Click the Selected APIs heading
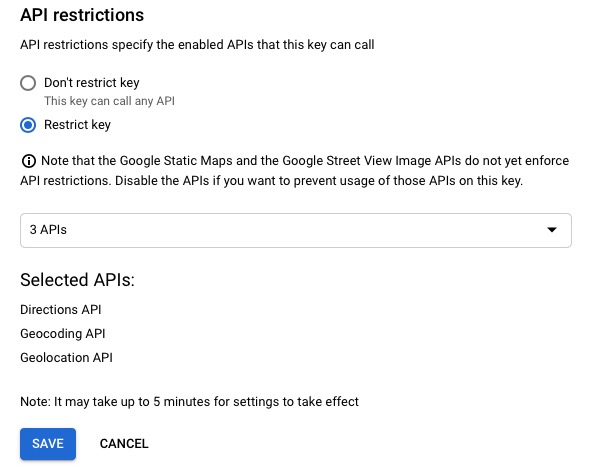This screenshot has width=591, height=472. (77, 280)
